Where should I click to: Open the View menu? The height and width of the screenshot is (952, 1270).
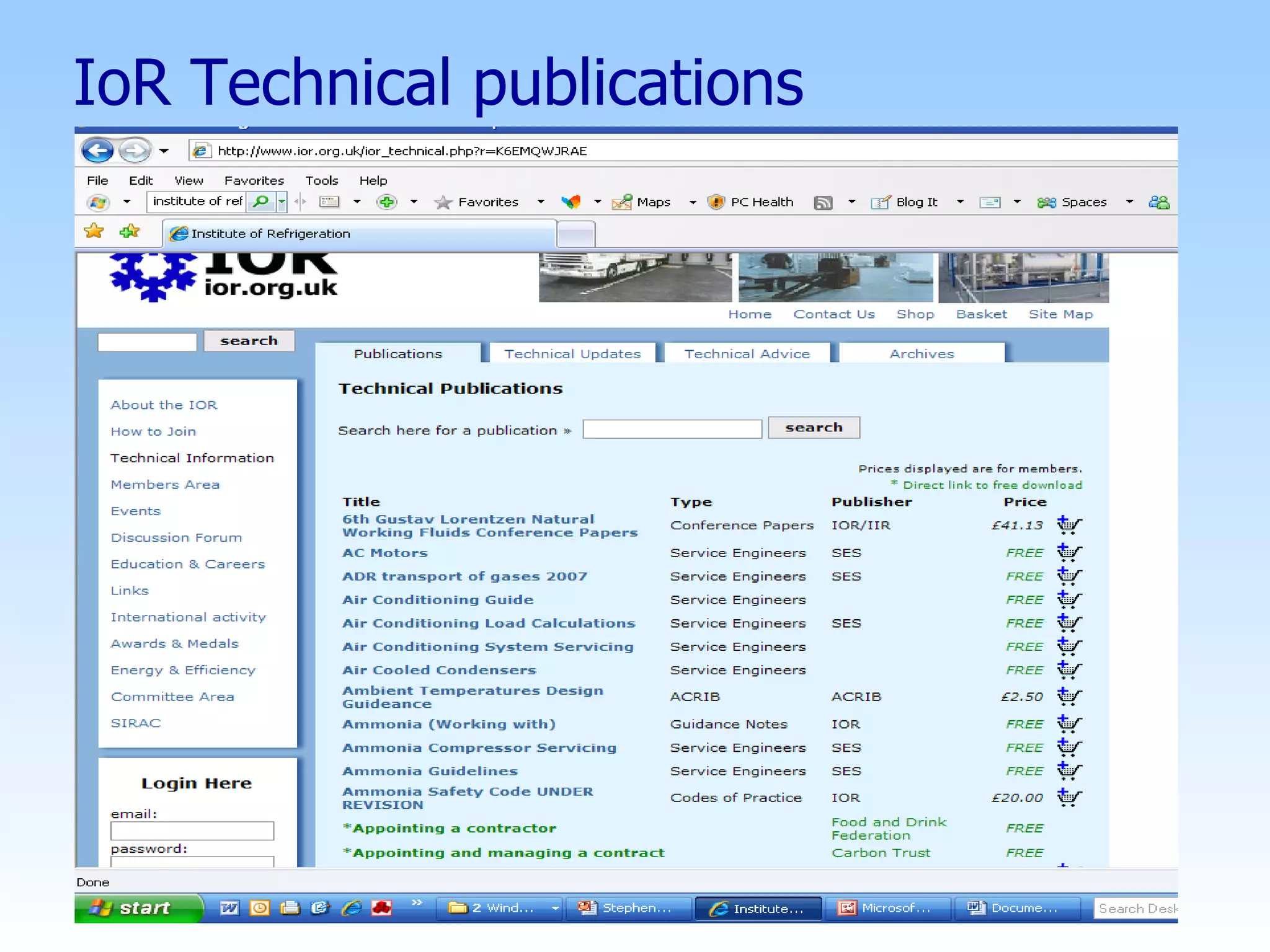coord(189,180)
